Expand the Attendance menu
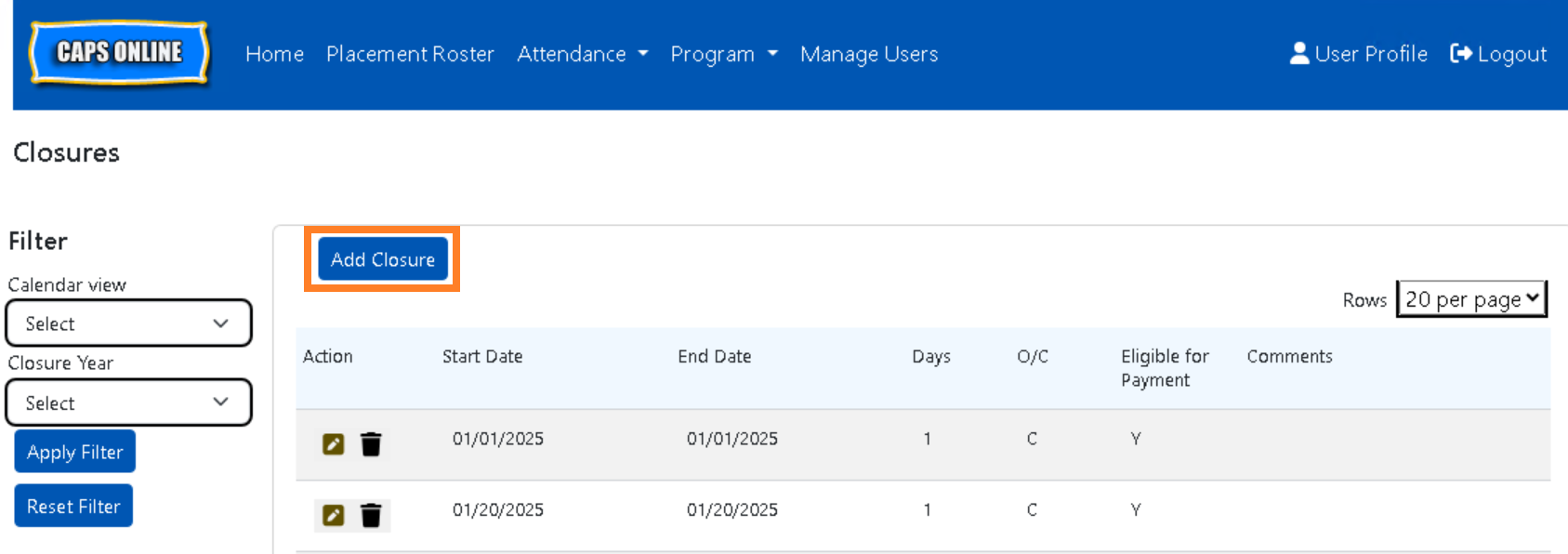This screenshot has height=554, width=1568. (582, 54)
